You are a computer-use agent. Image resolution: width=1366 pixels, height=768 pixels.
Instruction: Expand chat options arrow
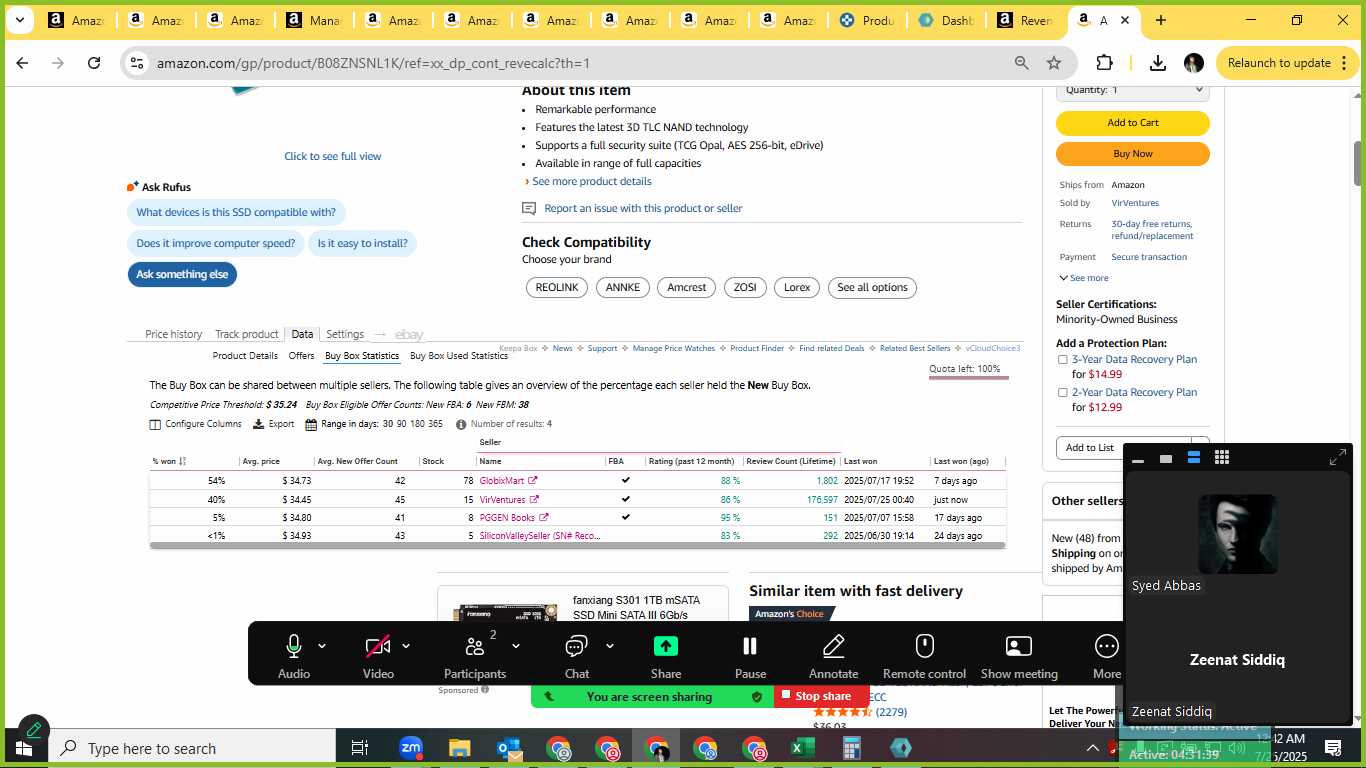point(609,646)
